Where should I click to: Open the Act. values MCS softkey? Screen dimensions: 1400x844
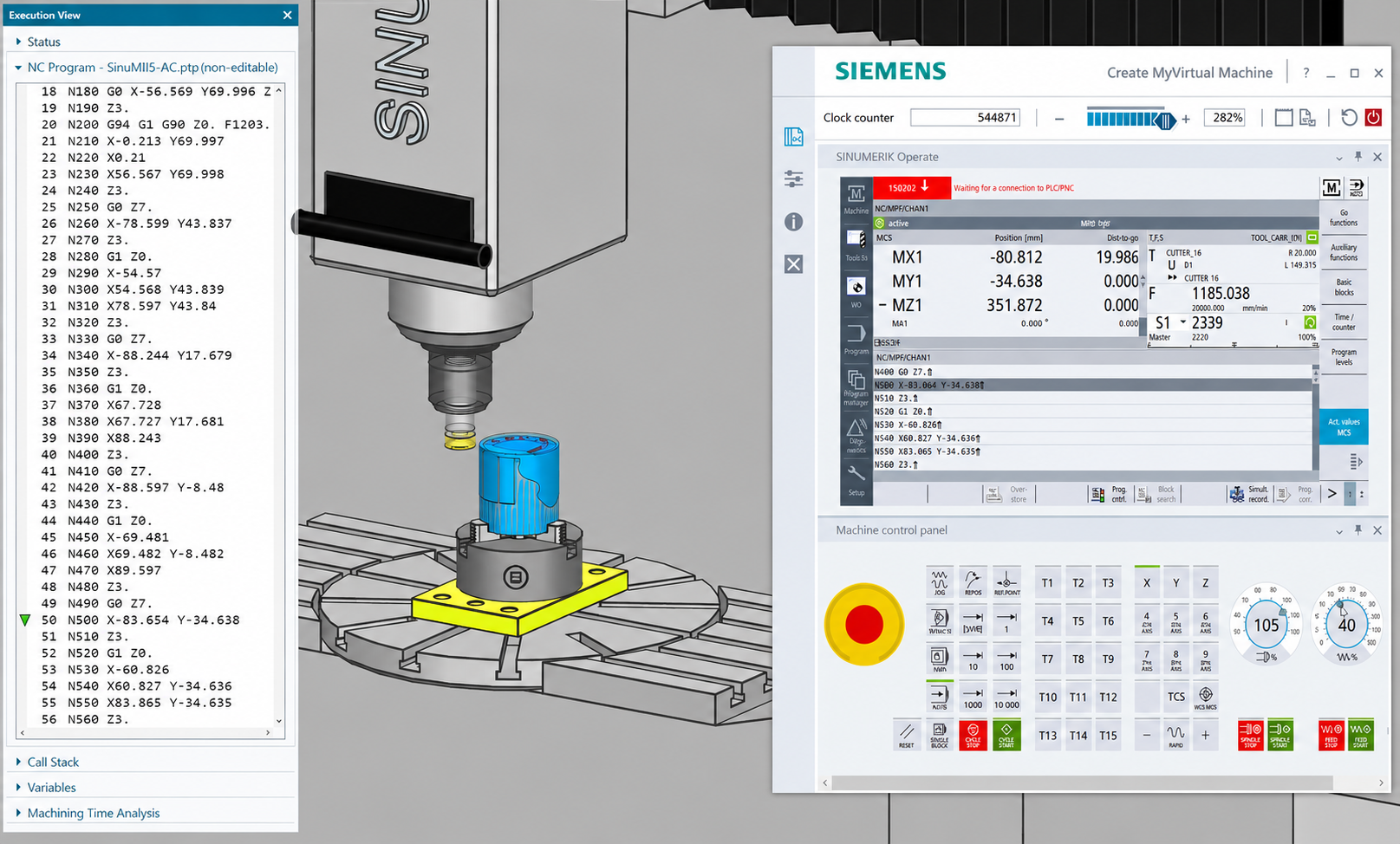click(1344, 426)
